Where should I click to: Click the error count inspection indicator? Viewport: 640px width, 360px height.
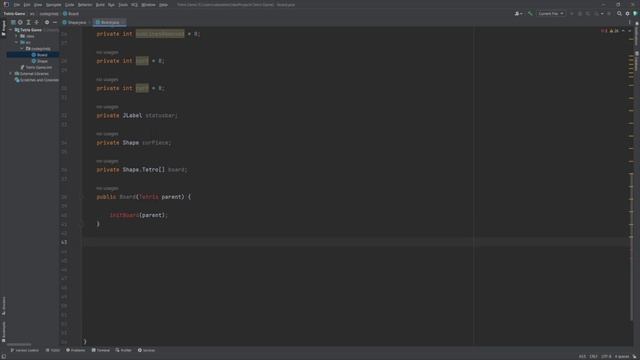604,31
